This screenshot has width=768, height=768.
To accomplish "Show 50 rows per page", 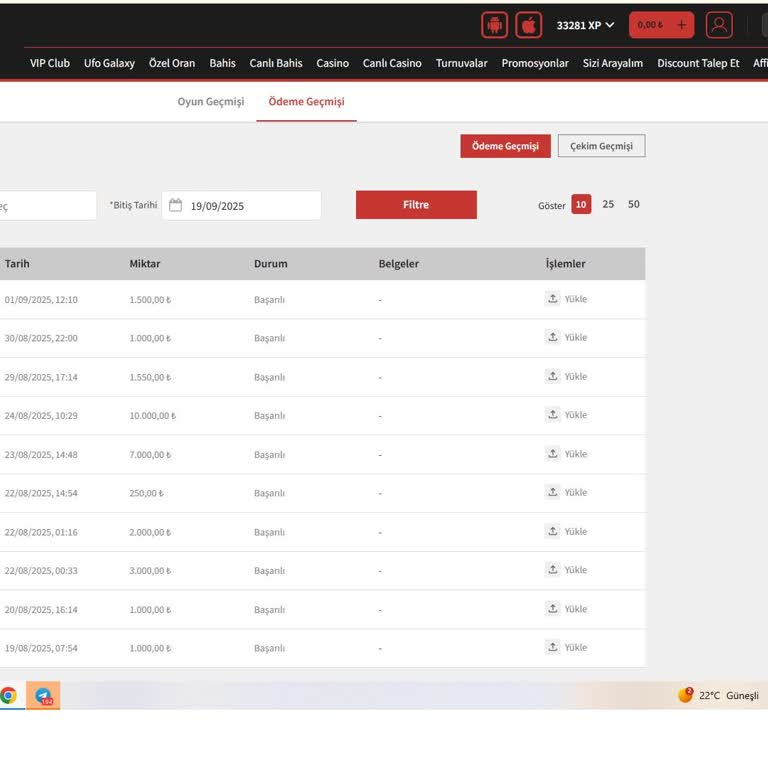I will coord(634,205).
